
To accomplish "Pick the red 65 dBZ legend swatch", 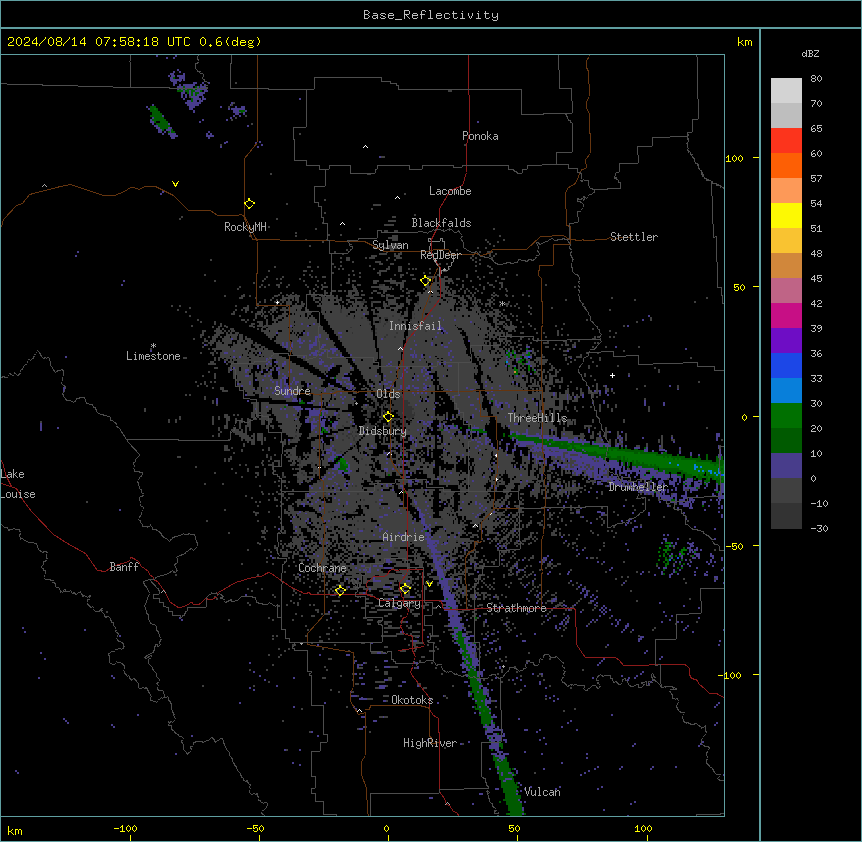I will [786, 140].
